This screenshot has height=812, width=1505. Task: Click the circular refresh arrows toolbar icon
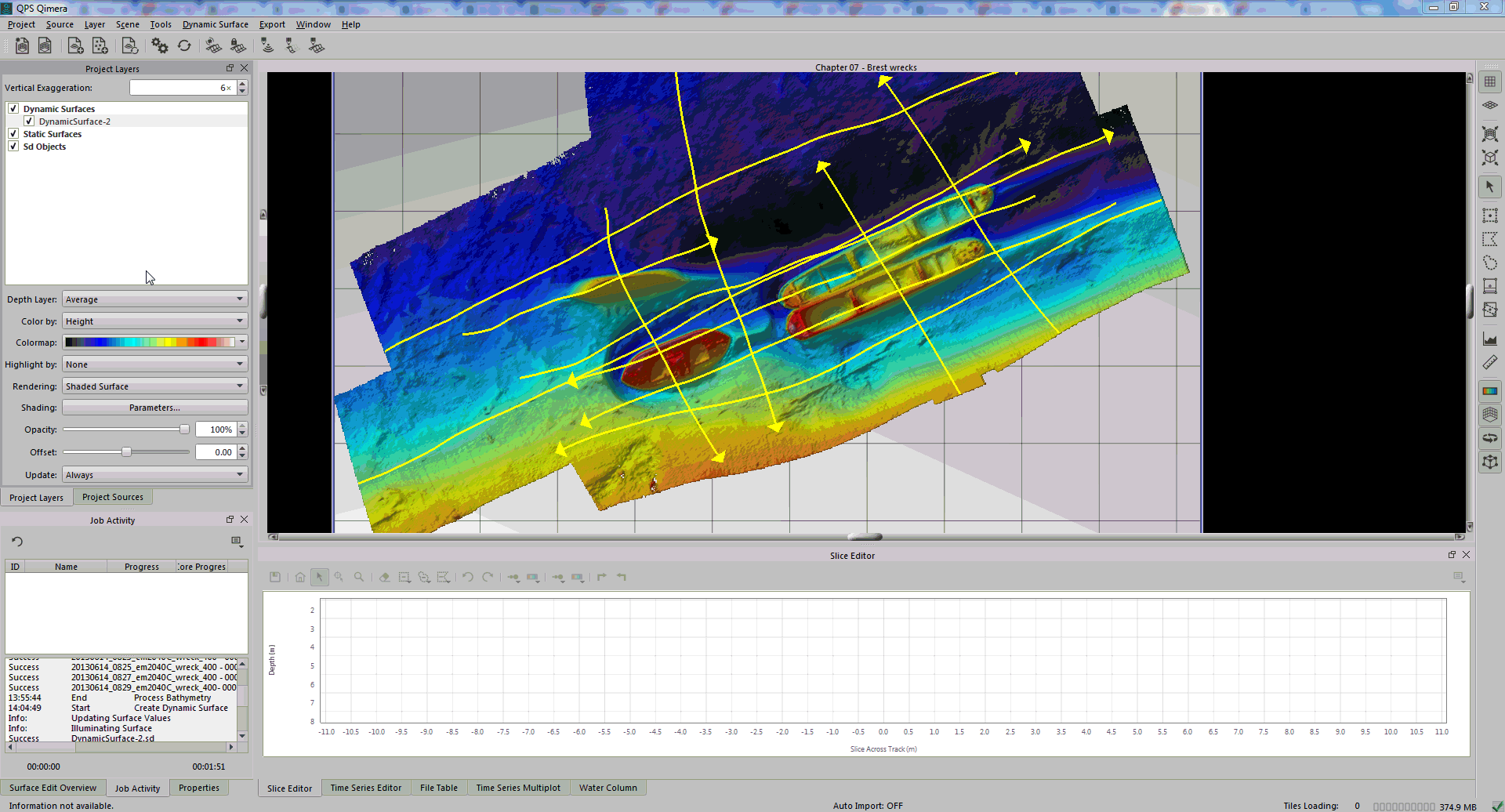(x=184, y=46)
